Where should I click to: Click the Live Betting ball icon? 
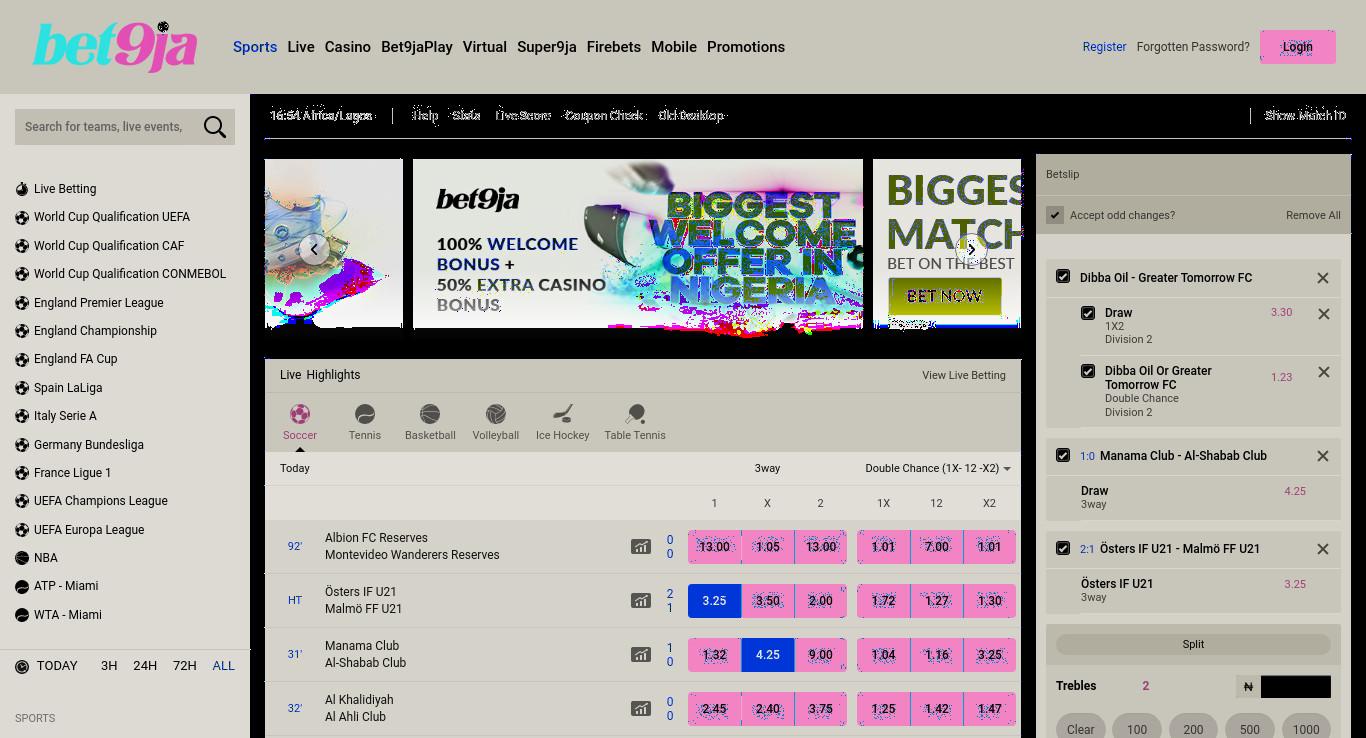tap(22, 189)
